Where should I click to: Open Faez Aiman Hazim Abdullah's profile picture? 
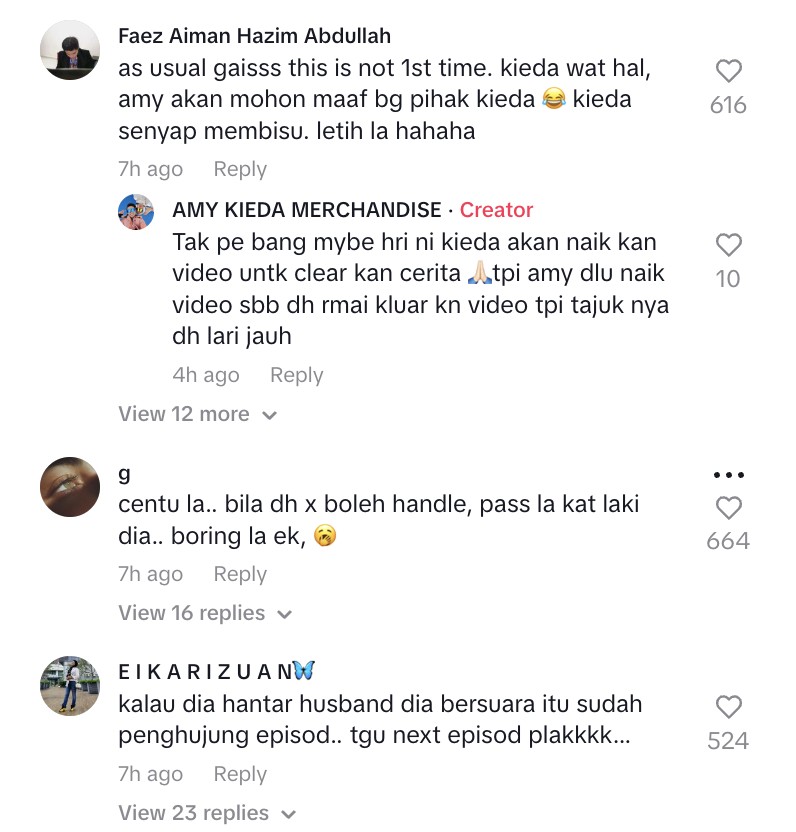pyautogui.click(x=70, y=50)
